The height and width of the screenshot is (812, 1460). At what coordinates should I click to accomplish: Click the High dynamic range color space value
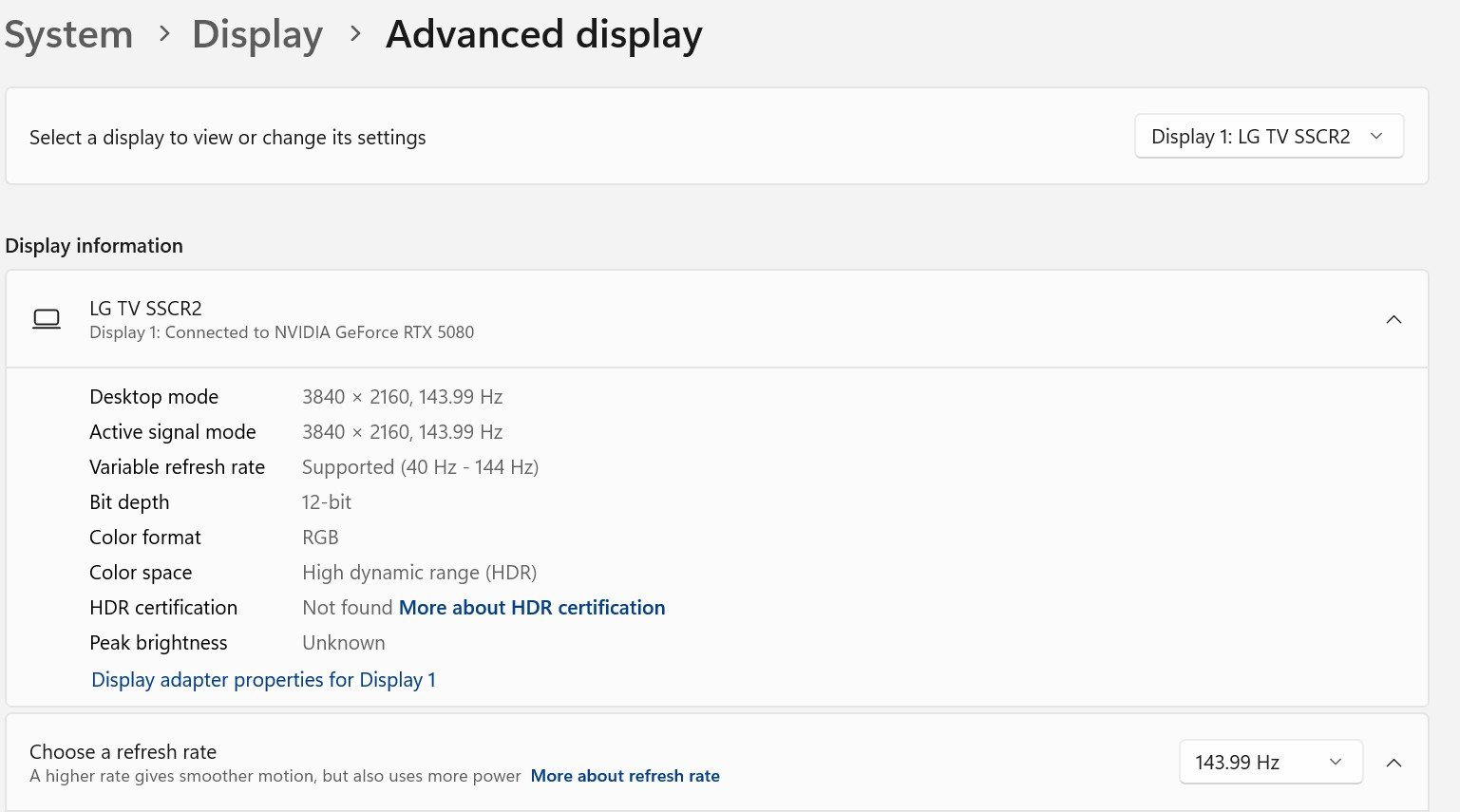click(419, 573)
